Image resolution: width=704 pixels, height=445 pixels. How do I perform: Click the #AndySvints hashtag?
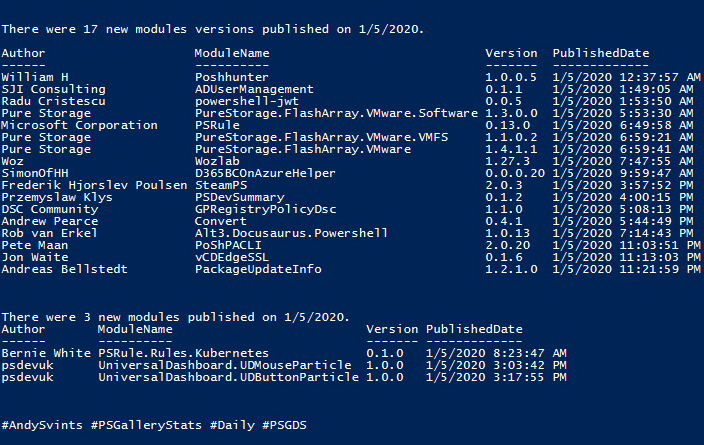click(x=42, y=425)
